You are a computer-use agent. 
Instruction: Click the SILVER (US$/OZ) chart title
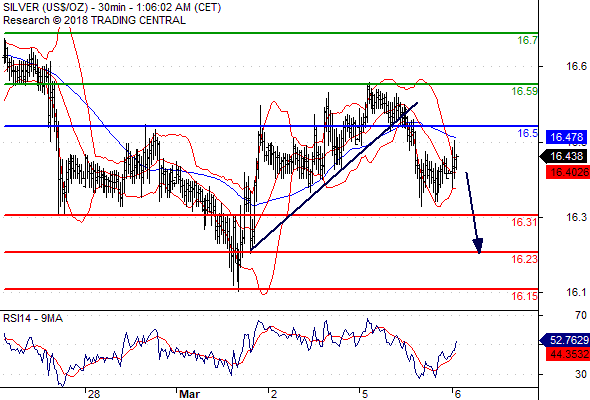pos(46,7)
